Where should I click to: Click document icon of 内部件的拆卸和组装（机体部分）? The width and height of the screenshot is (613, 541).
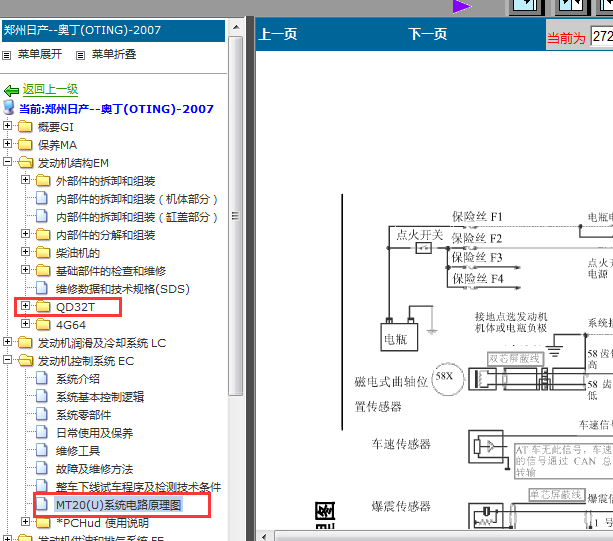[42, 198]
